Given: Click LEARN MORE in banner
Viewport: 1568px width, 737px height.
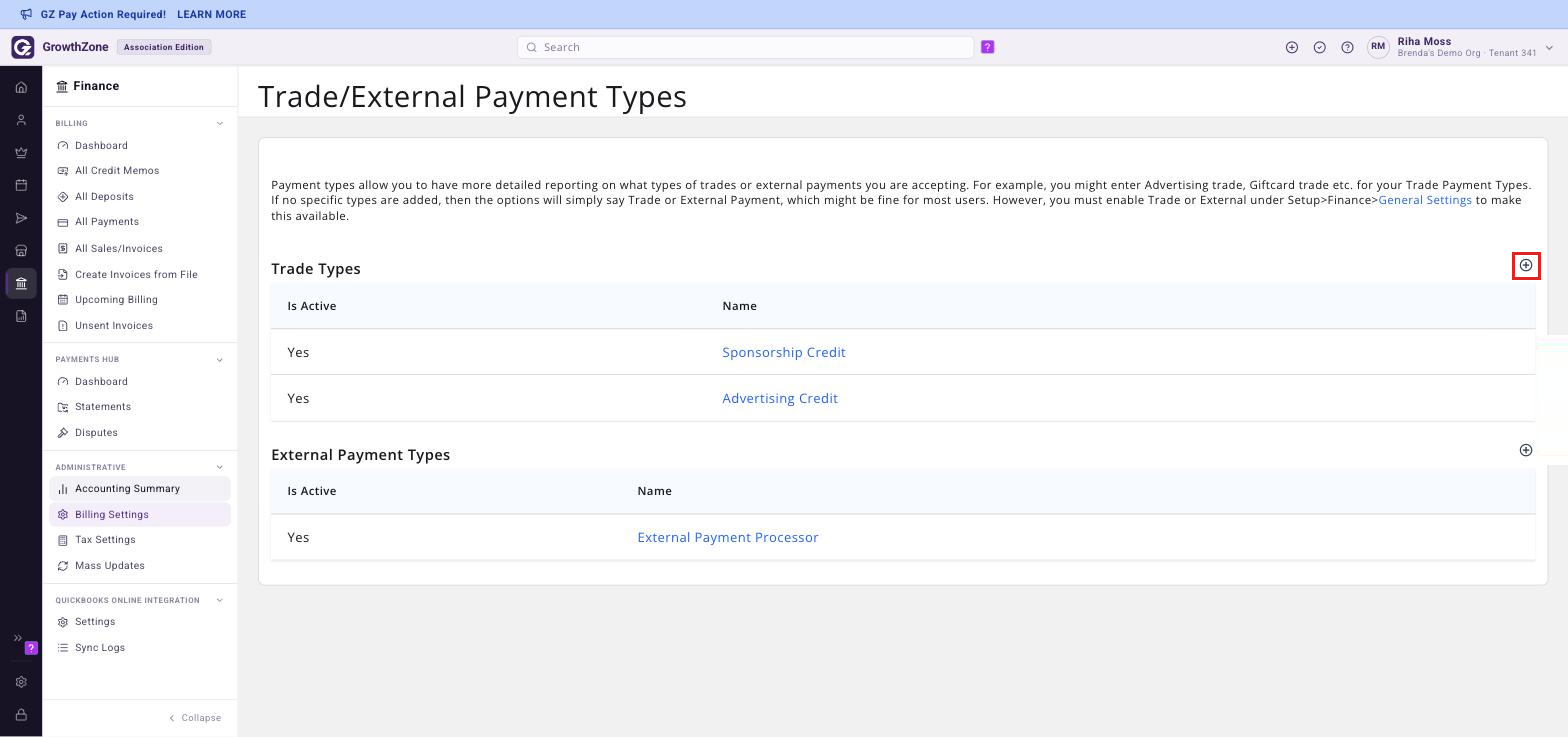Looking at the screenshot, I should click(x=211, y=15).
